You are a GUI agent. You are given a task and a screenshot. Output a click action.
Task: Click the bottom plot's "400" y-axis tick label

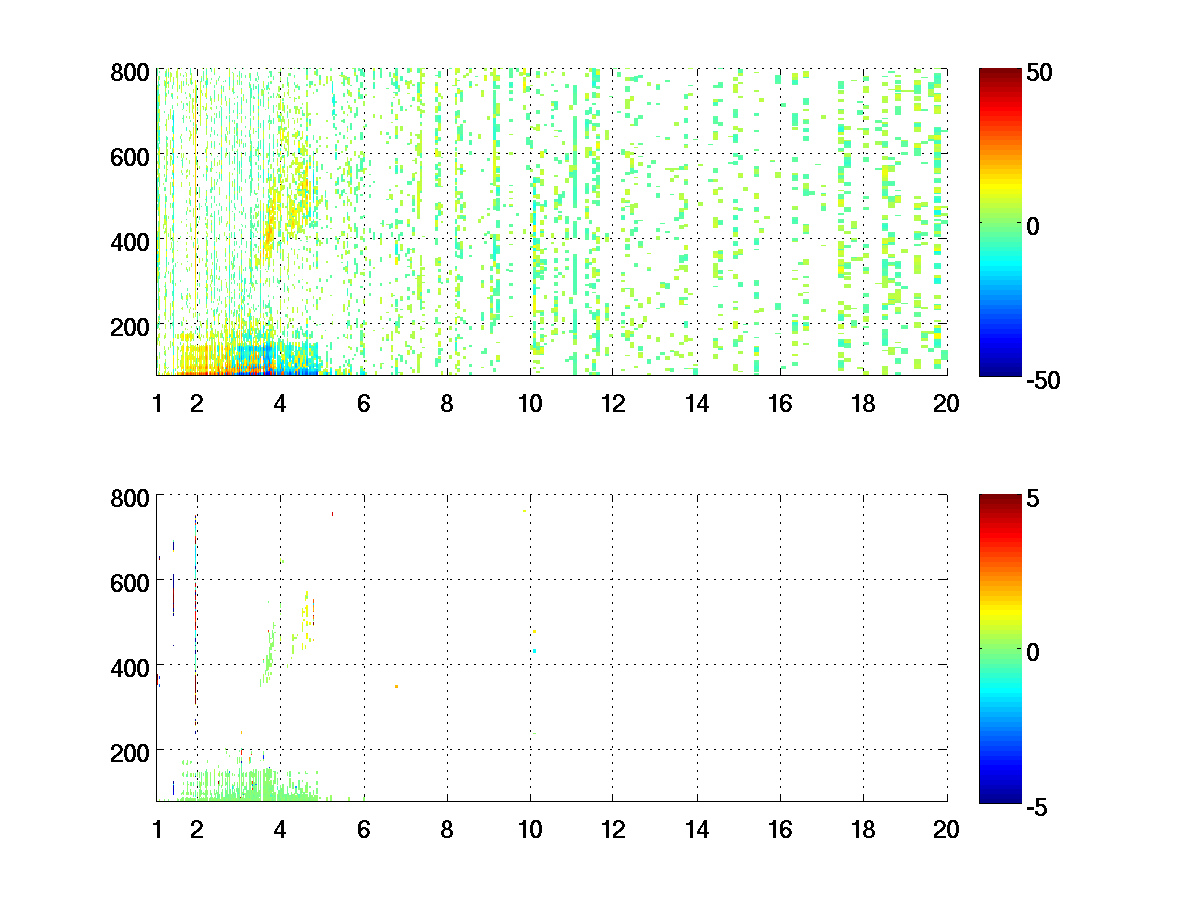[x=130, y=666]
